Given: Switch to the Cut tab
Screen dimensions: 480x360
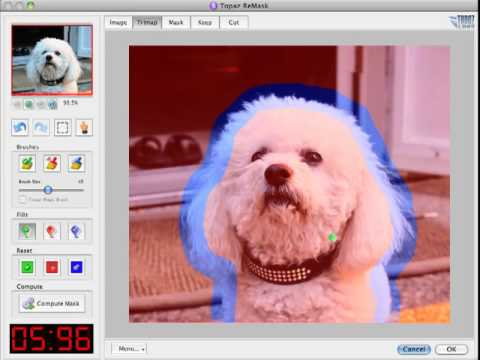Looking at the screenshot, I should 234,22.
